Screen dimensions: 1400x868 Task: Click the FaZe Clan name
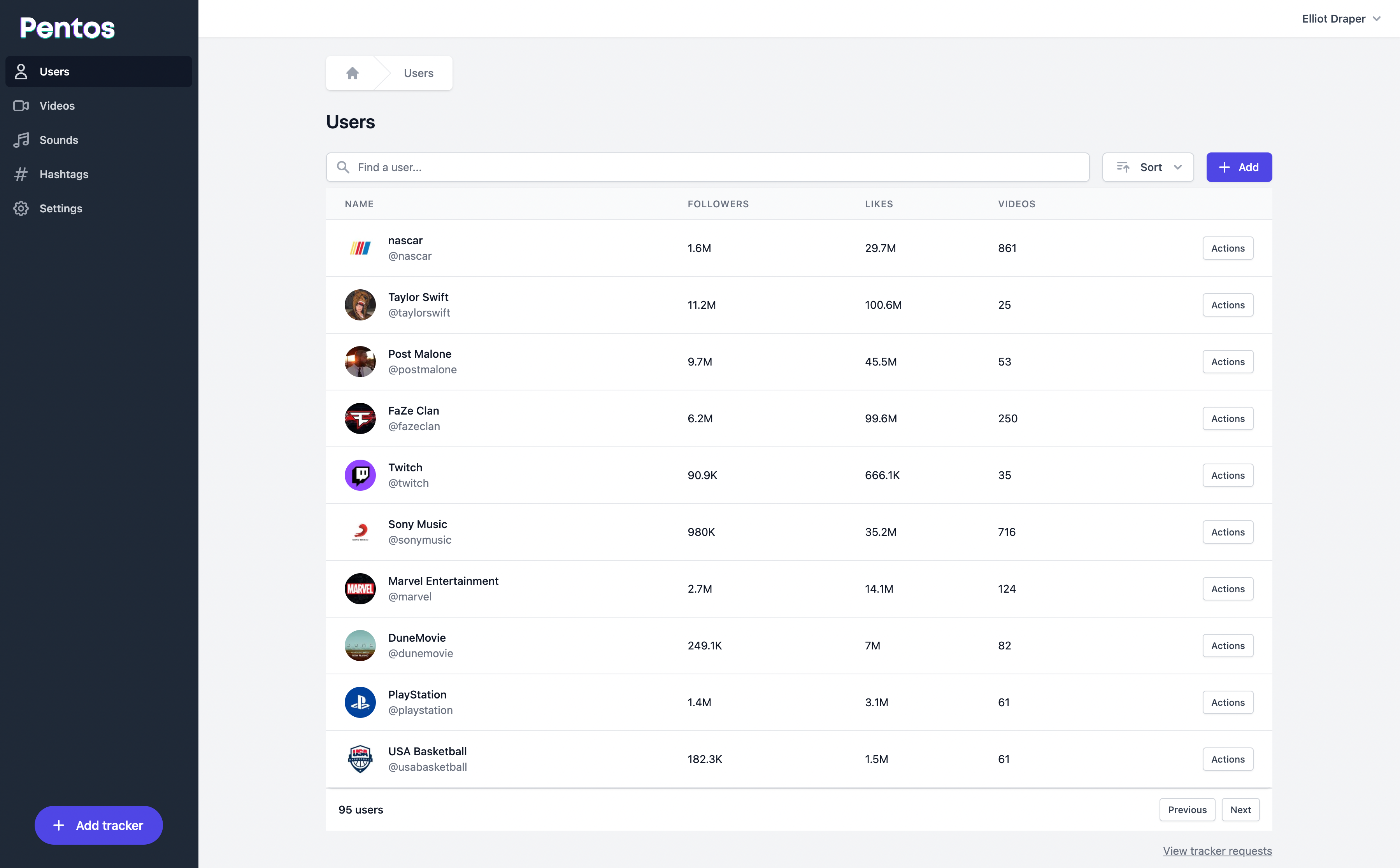pyautogui.click(x=414, y=410)
